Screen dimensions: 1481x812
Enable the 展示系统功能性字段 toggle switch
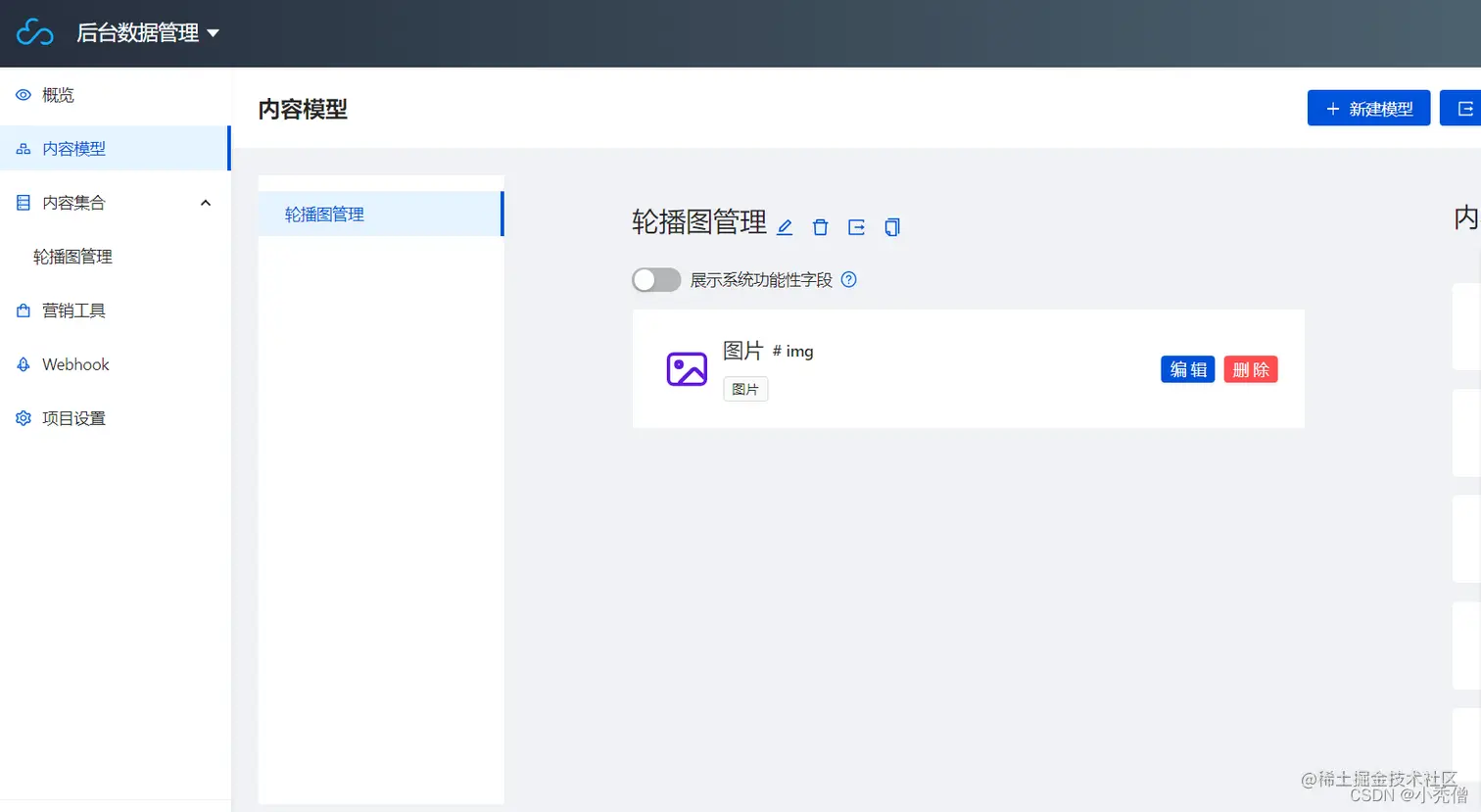(656, 279)
